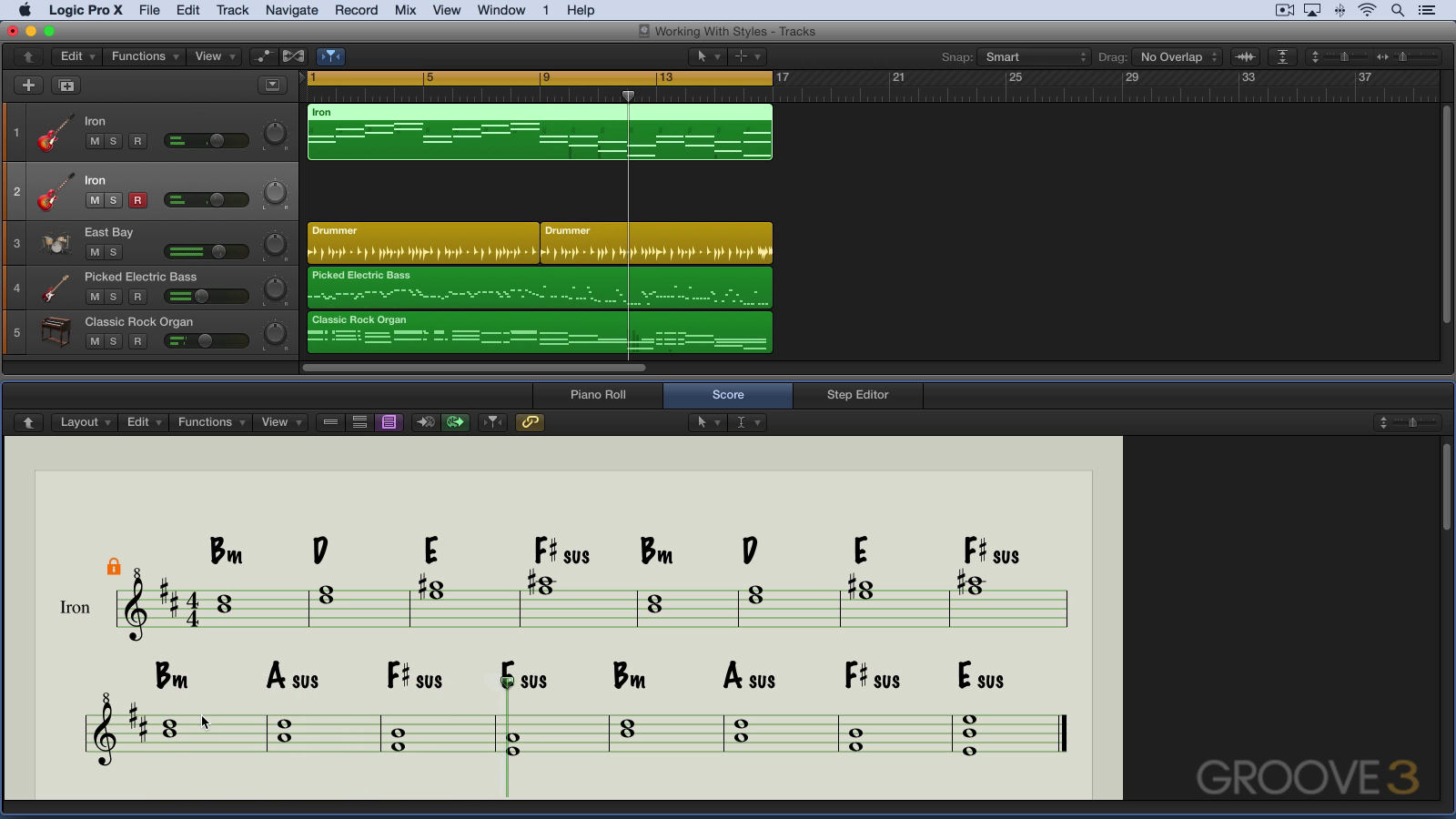Screen dimensions: 1456x819
Task: Click the East Bay drum kit icon
Action: point(56,244)
